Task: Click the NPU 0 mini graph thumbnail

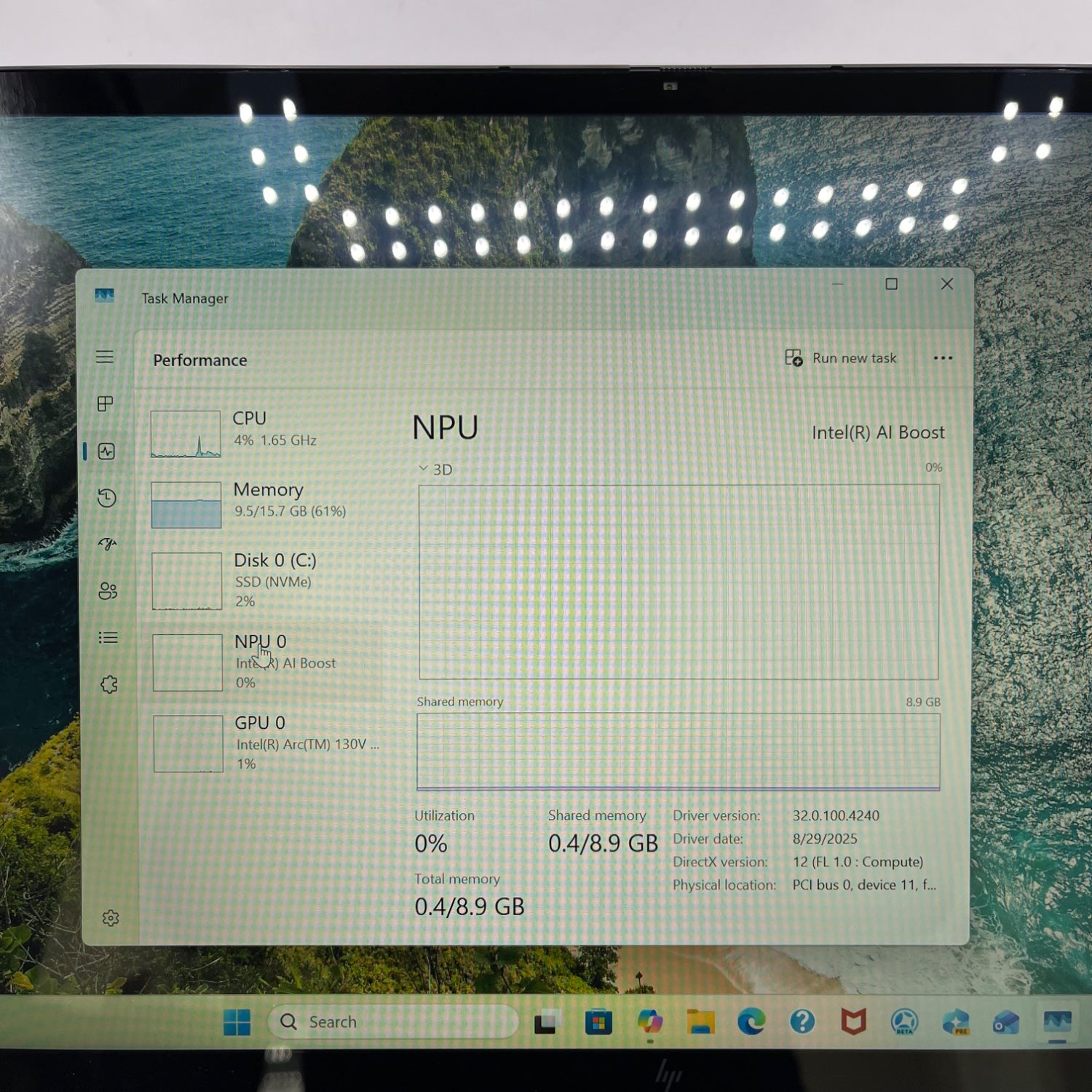Action: [x=188, y=662]
